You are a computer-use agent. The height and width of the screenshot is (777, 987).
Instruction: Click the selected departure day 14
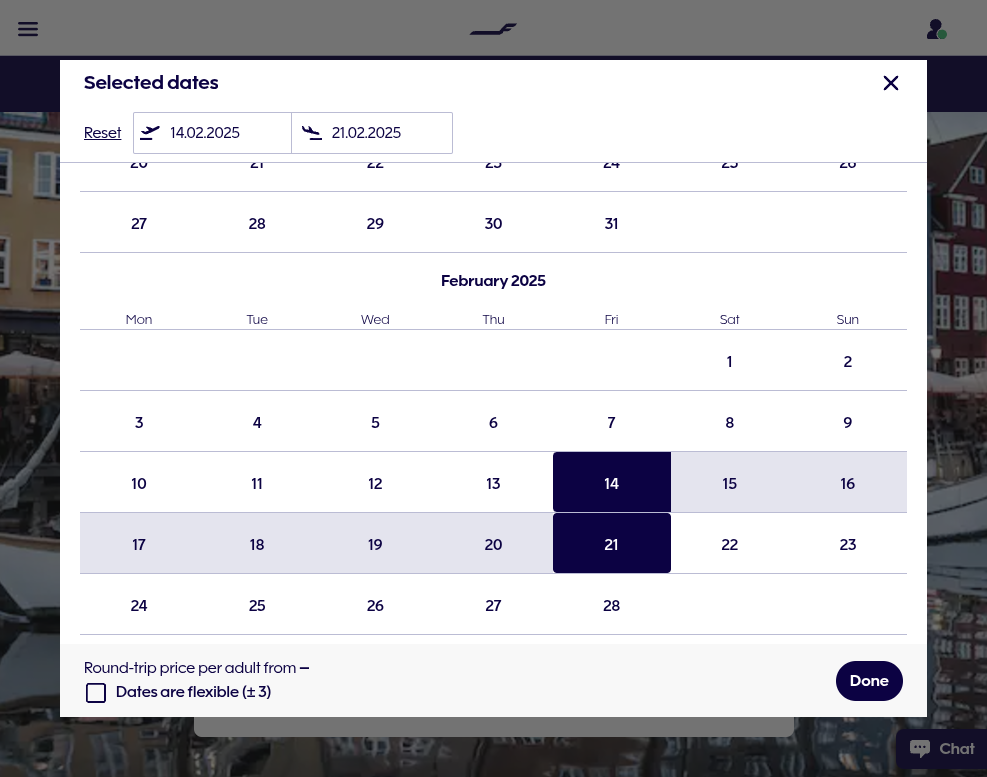[x=611, y=482]
